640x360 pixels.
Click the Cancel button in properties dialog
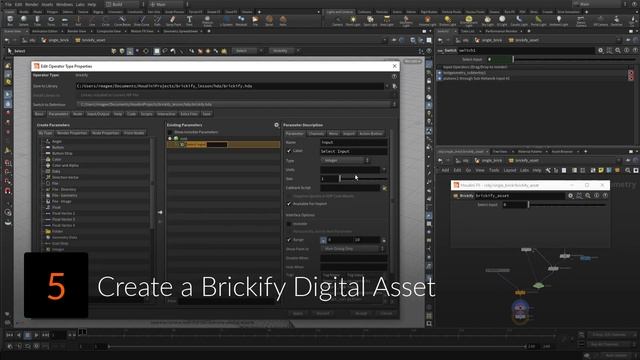[386, 313]
